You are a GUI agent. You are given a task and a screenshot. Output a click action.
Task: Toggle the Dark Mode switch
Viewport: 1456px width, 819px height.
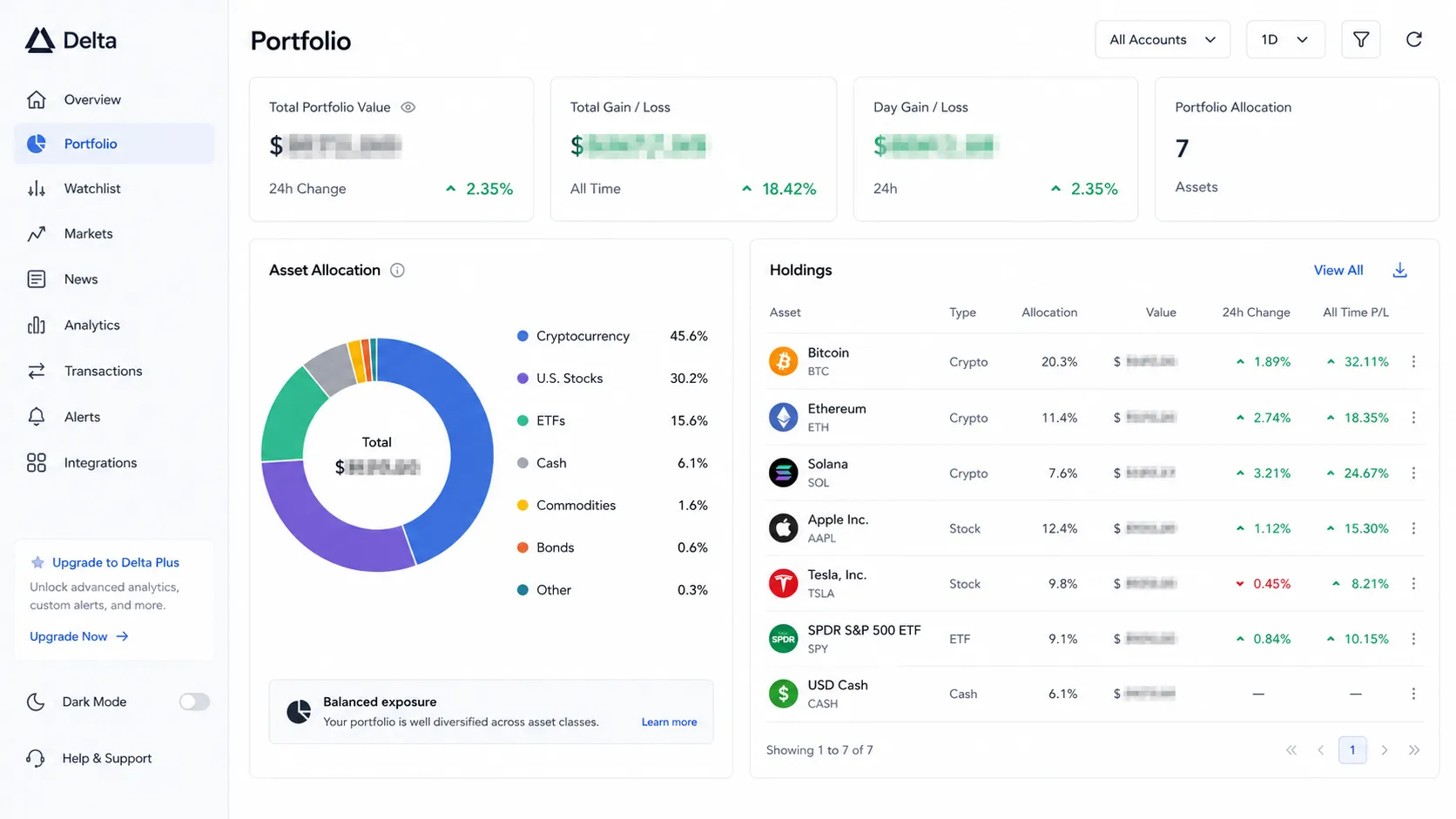coord(194,702)
